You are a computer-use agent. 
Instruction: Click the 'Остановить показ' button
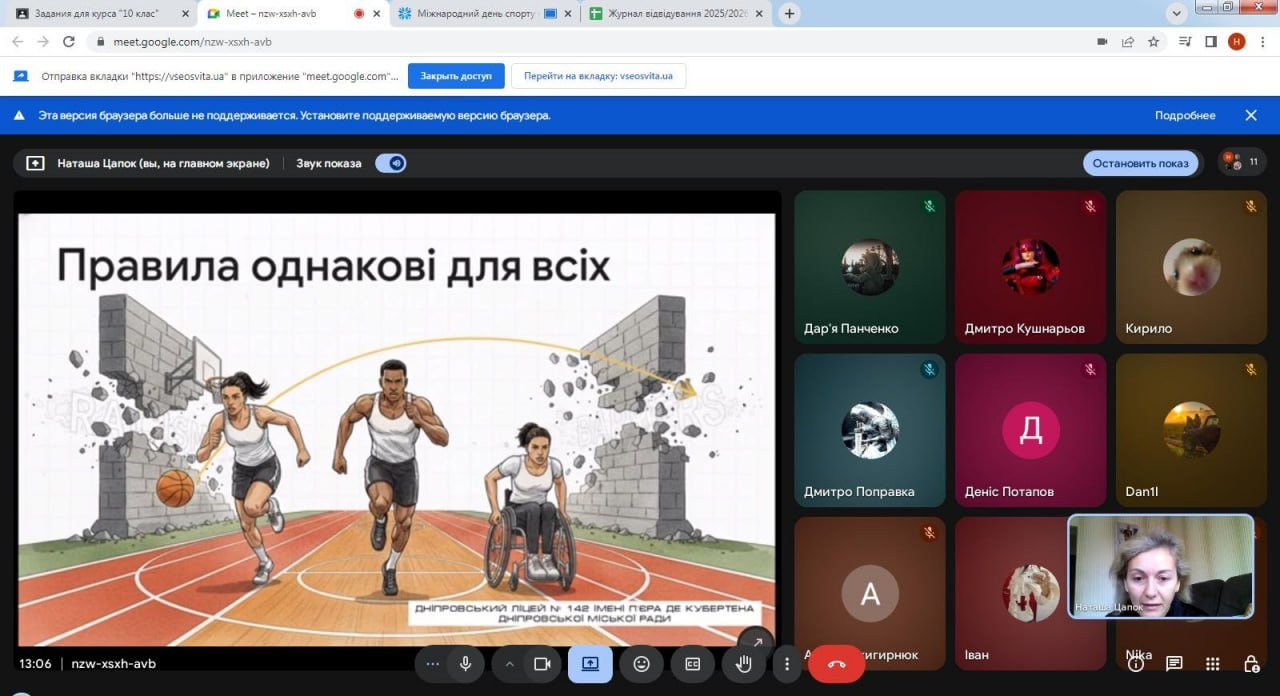click(1140, 163)
